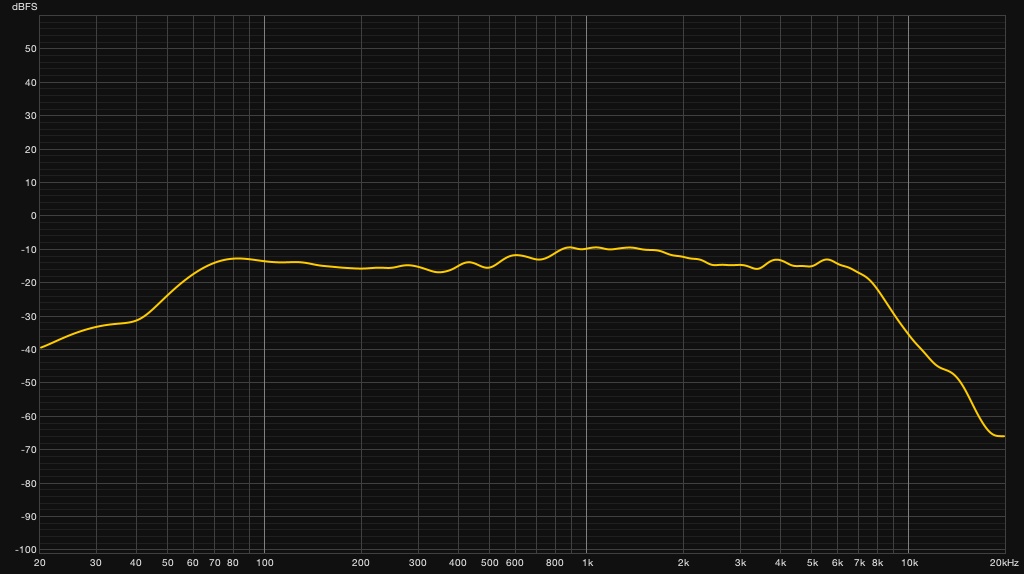Viewport: 1024px width, 574px height.
Task: Click the 1k frequency axis label
Action: (x=587, y=563)
